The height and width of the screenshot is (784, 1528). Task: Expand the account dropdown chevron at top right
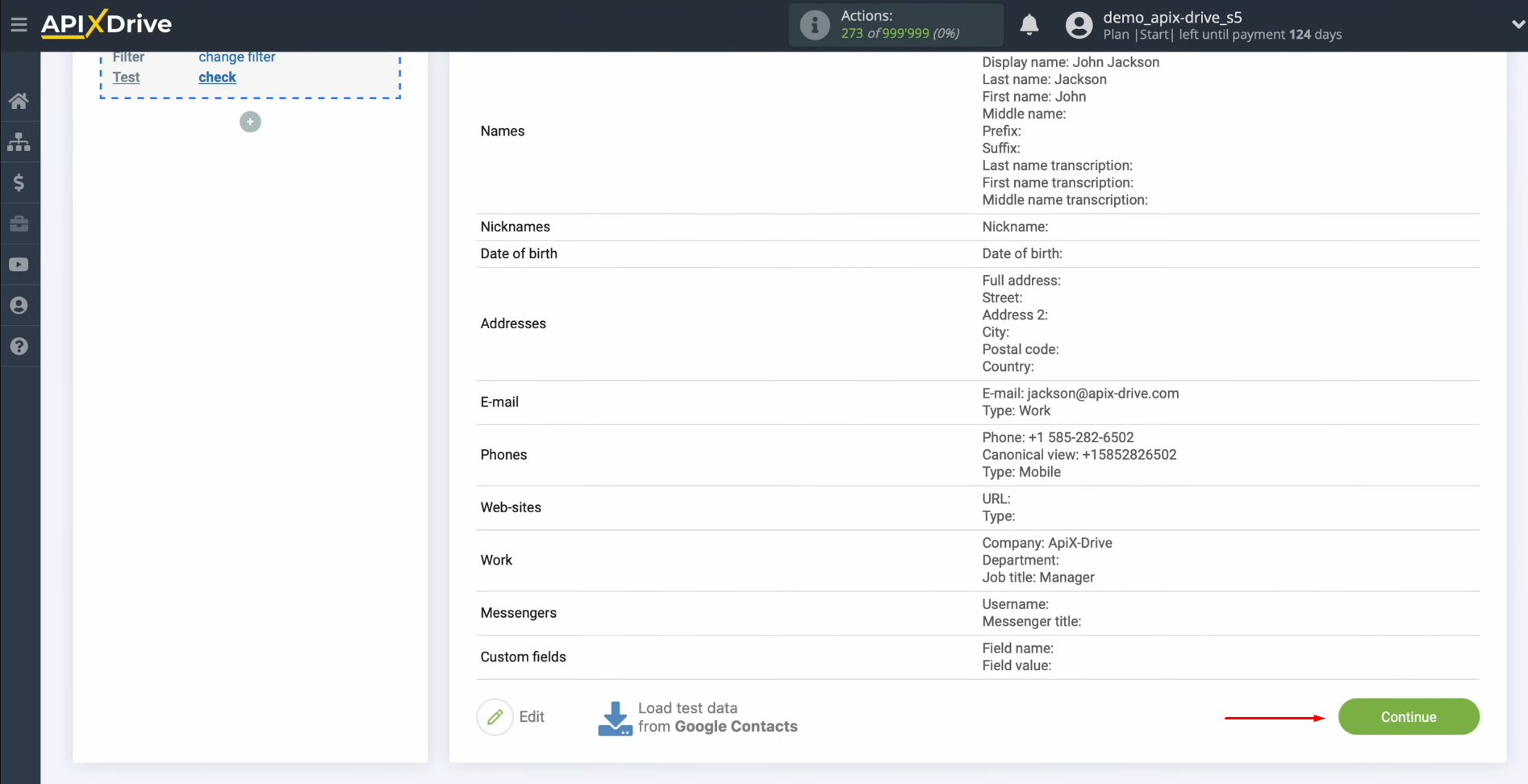coord(1518,25)
